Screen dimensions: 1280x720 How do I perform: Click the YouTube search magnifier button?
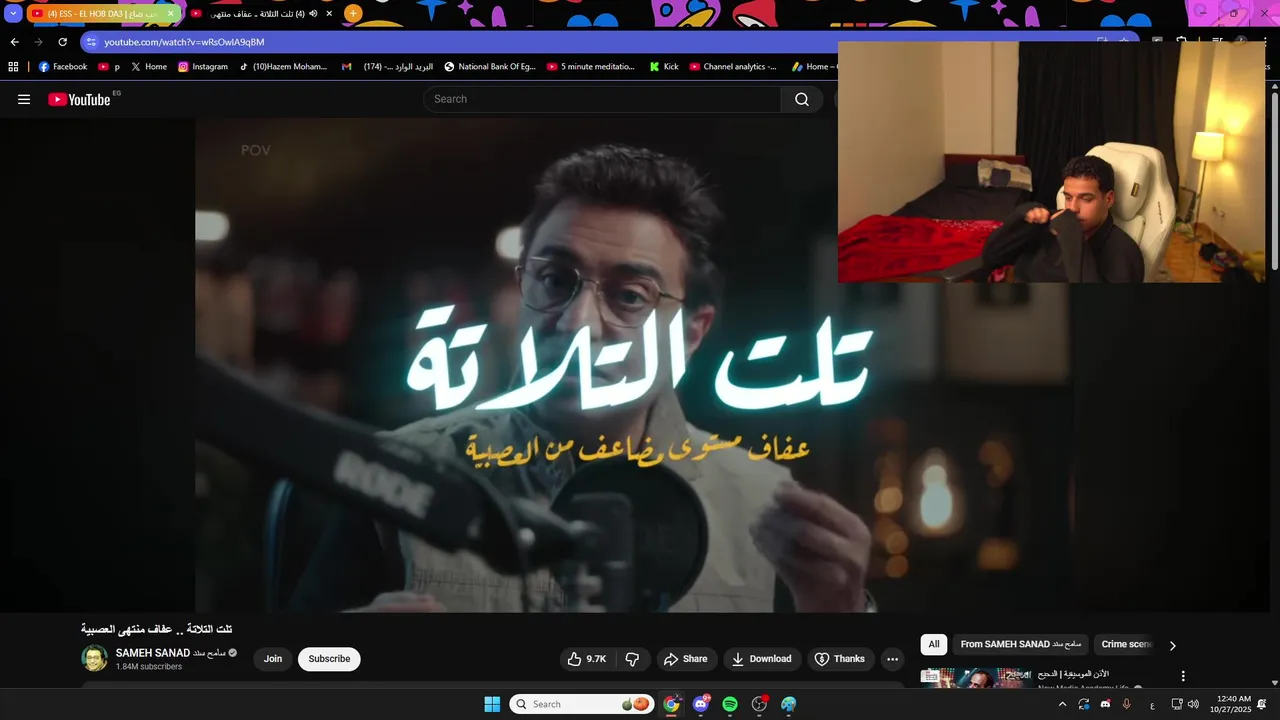coord(802,99)
